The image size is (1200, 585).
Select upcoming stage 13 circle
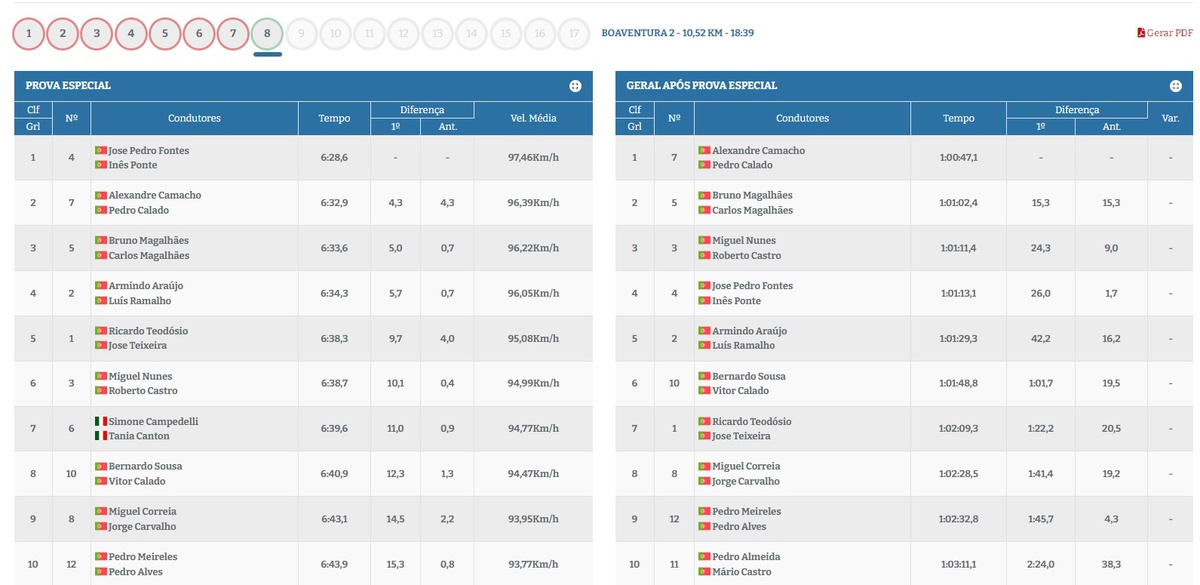437,33
